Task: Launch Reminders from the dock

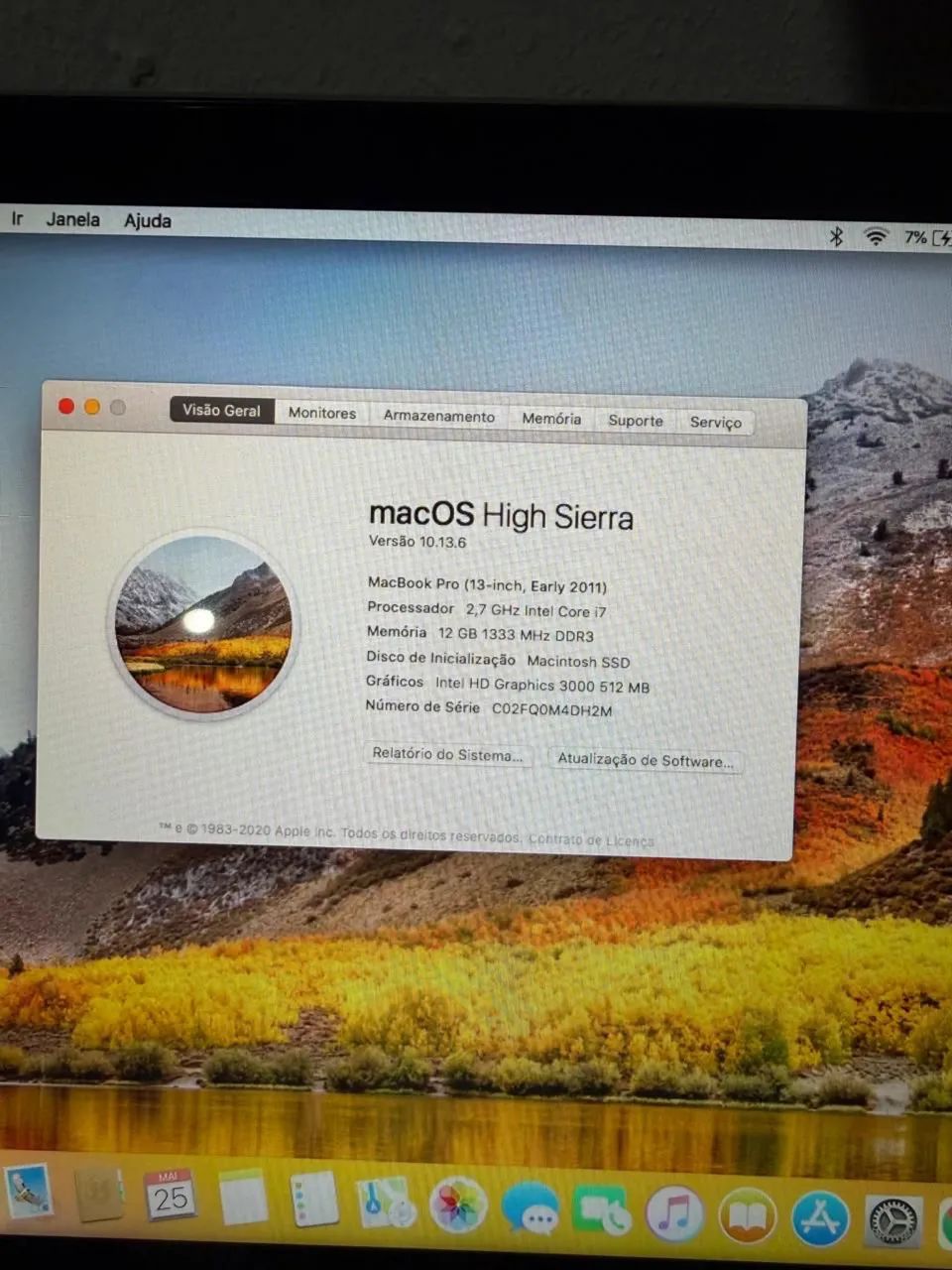Action: point(315,1200)
